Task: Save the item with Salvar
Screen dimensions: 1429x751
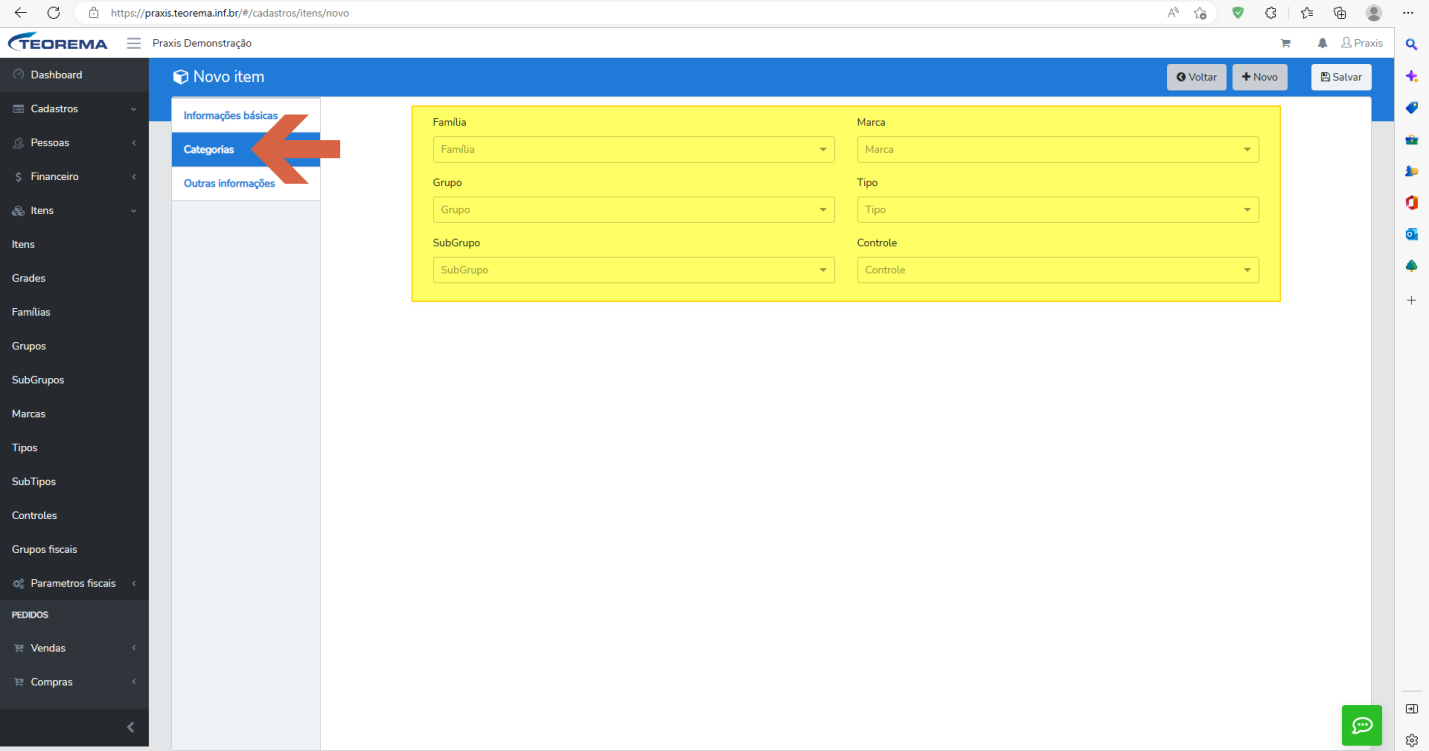Action: coord(1341,77)
